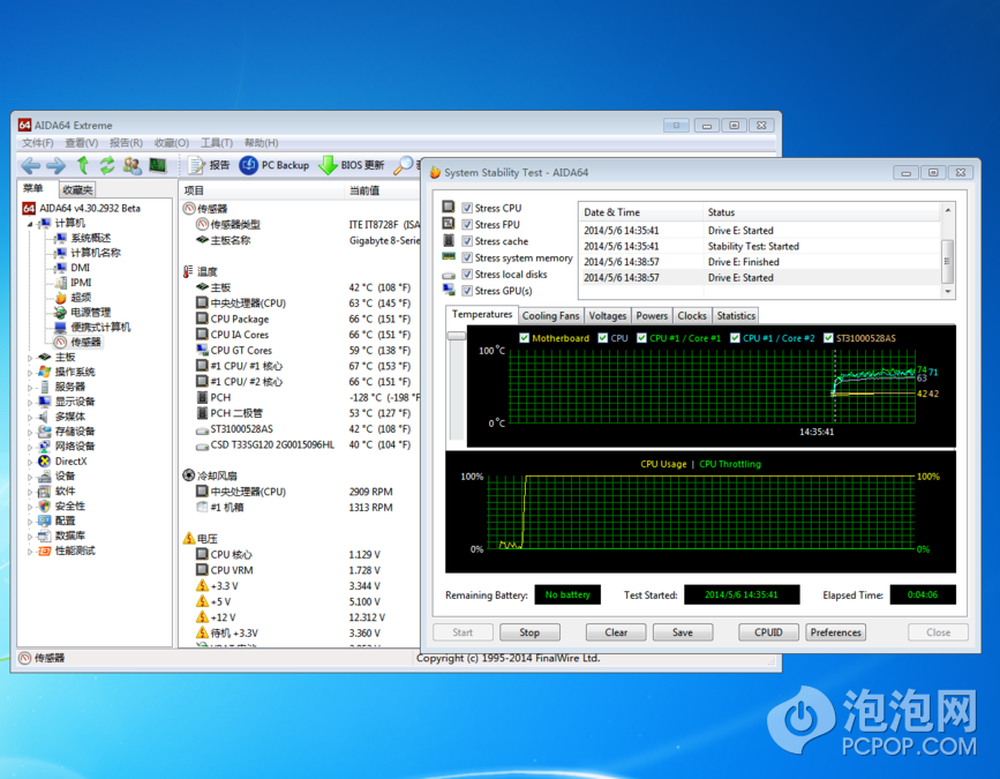Toggle the Stress cache checkbox
The image size is (1000, 779).
click(467, 241)
